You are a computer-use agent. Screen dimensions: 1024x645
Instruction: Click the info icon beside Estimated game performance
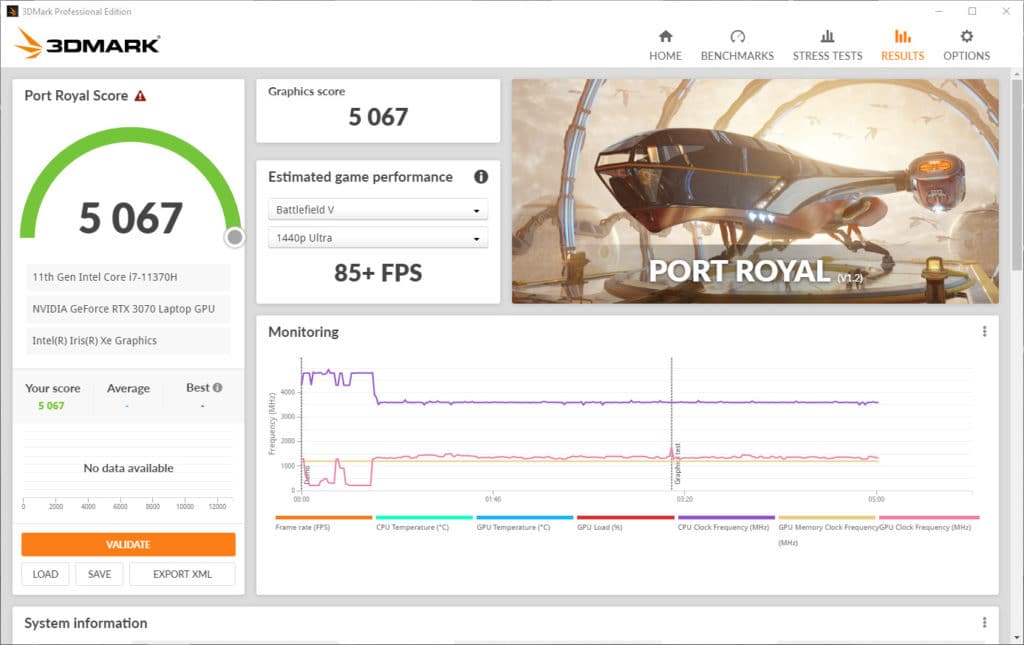coord(481,177)
